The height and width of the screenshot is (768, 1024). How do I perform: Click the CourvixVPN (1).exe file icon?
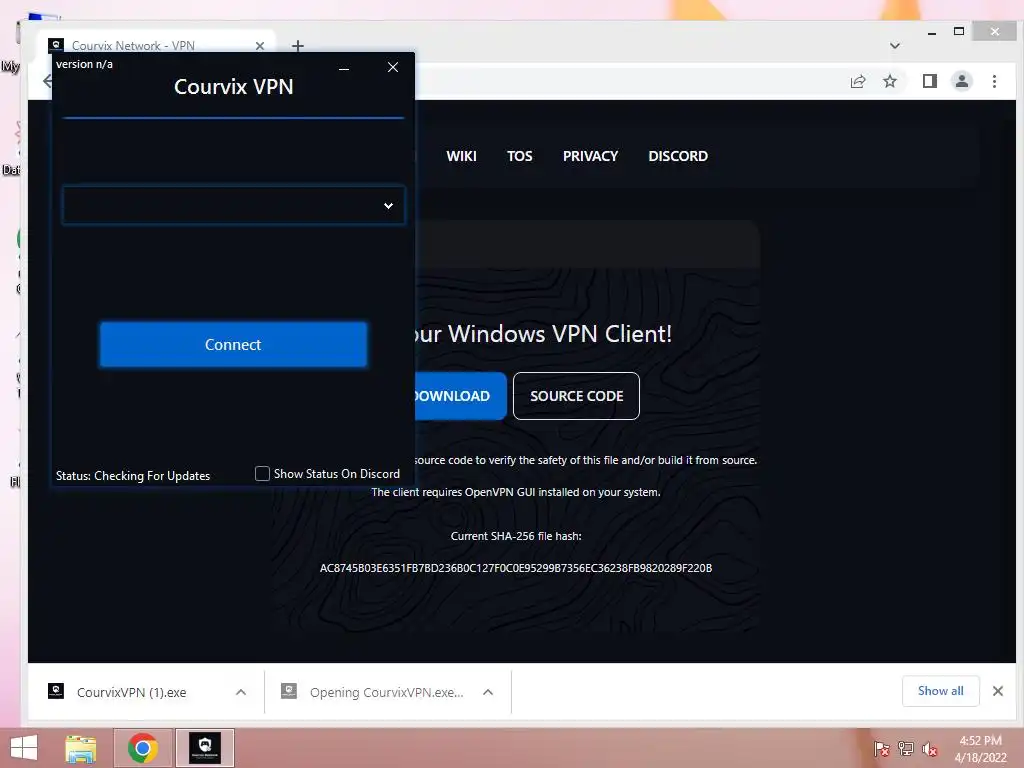tap(56, 691)
